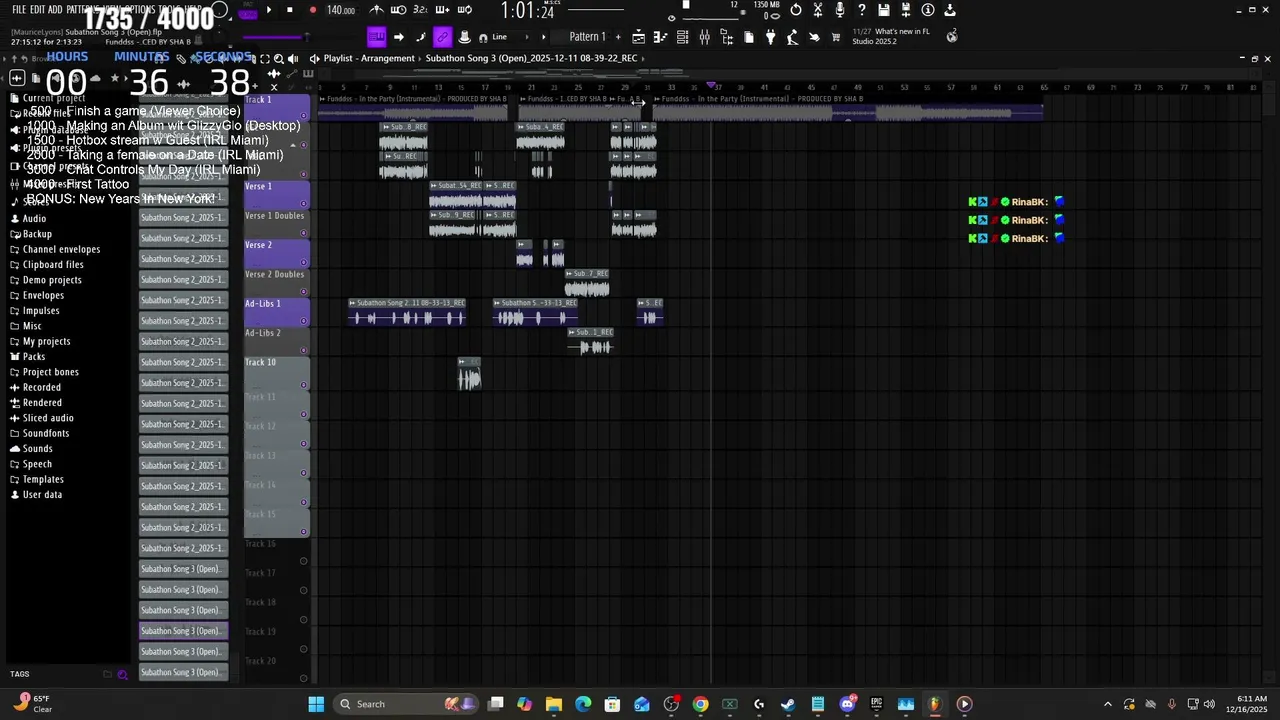Click the save new version icon
The width and height of the screenshot is (1280, 720).
point(906,10)
